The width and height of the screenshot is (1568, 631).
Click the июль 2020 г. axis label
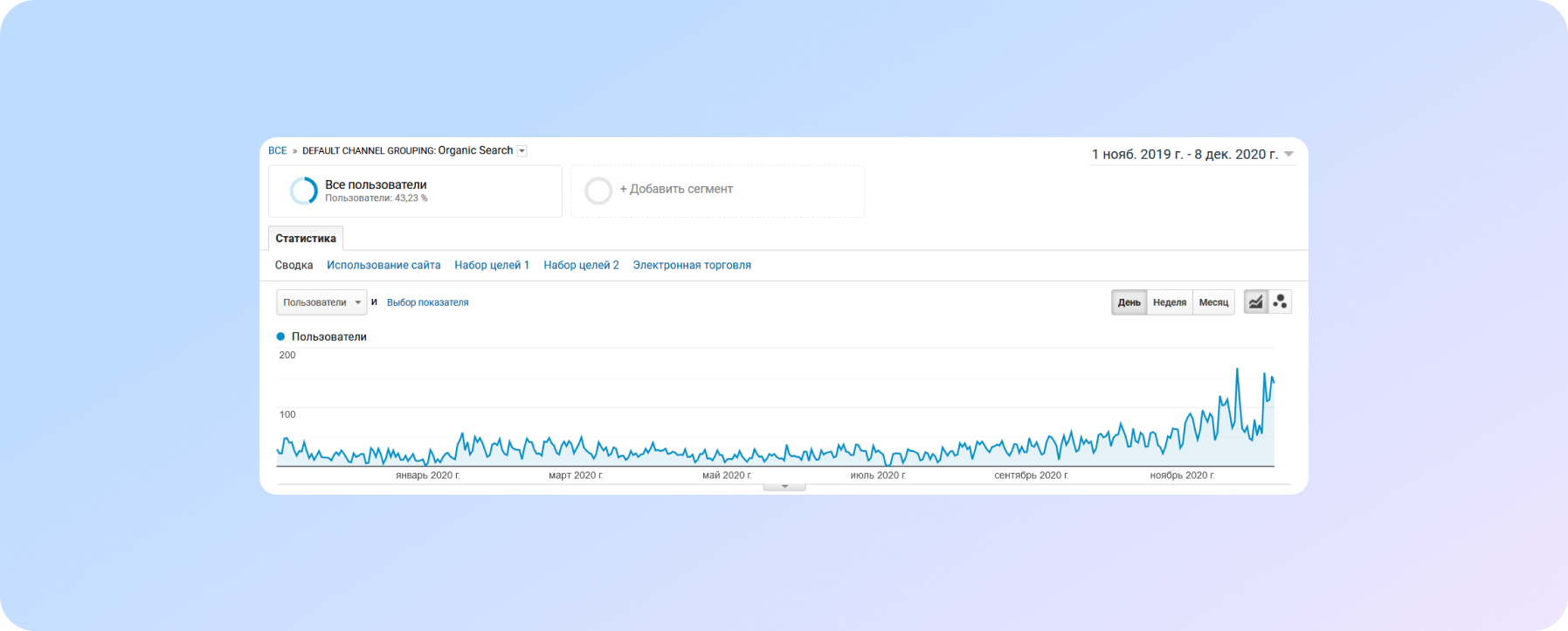(x=878, y=475)
